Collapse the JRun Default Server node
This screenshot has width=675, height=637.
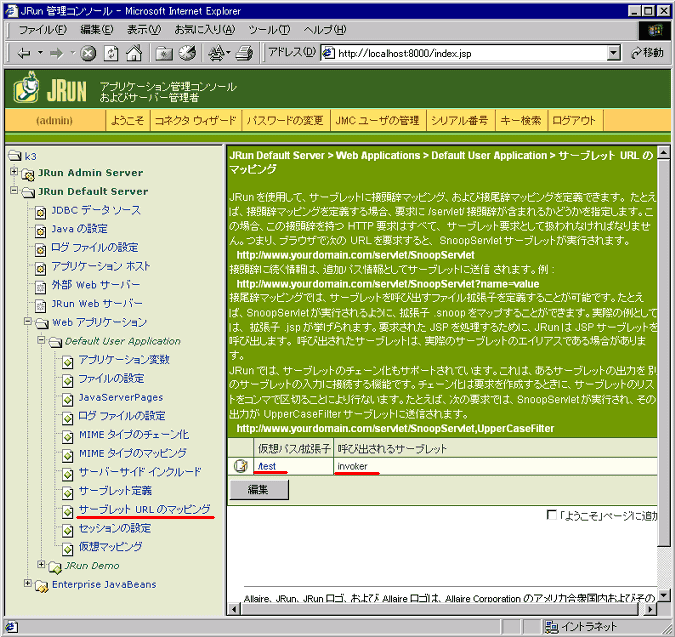14,190
